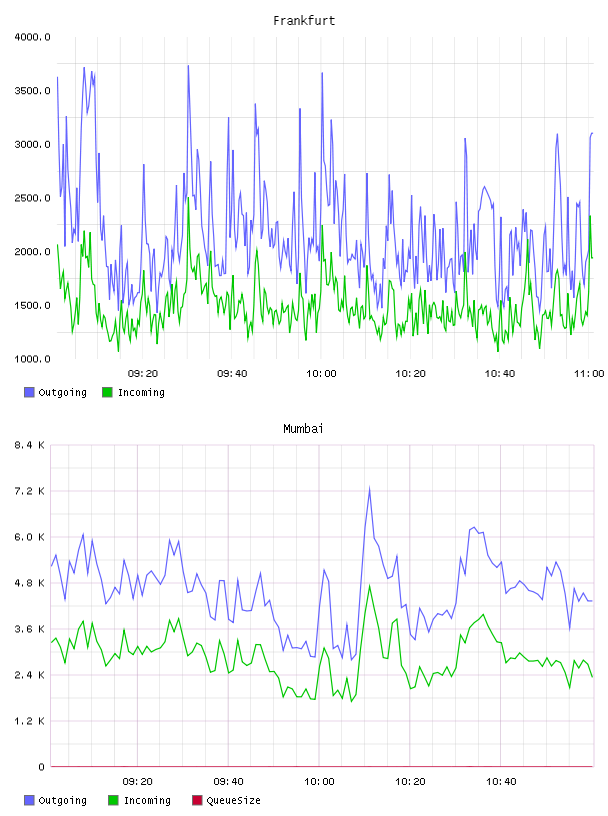The width and height of the screenshot is (608, 816).
Task: Click the 3500.0 y-axis label on Frankfurt
Action: [32, 91]
